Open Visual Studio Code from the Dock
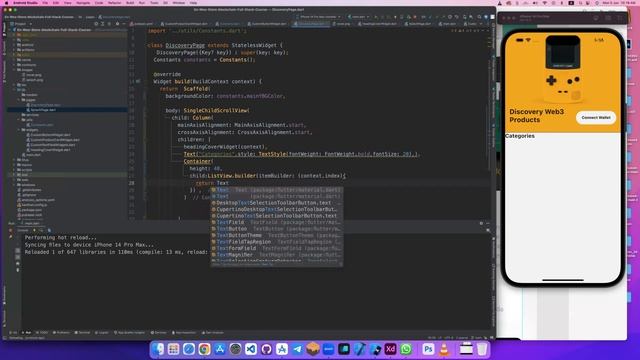The height and width of the screenshot is (360, 640). [x=251, y=349]
